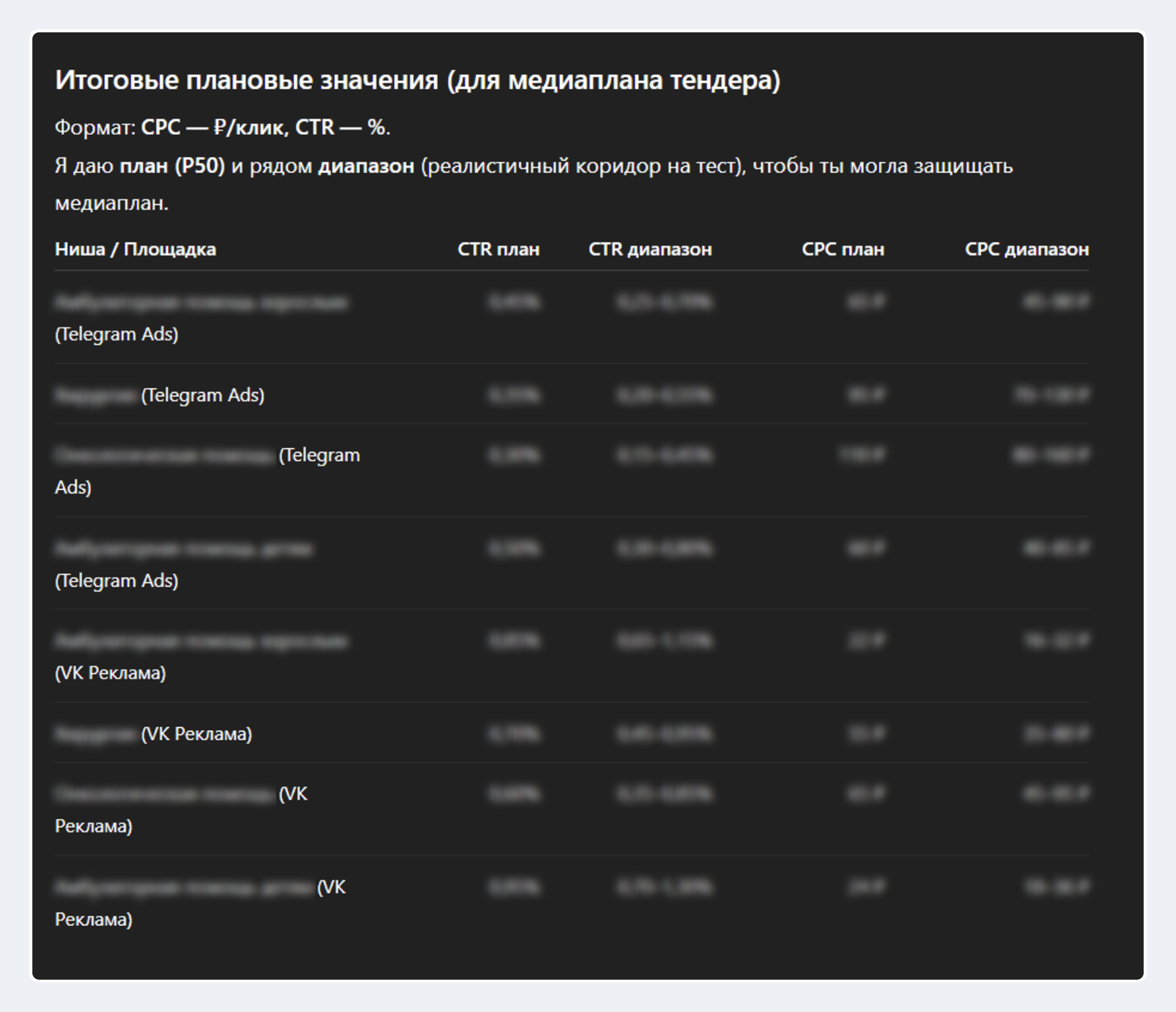Click the 'Ниша / Площадка' column header

(135, 249)
